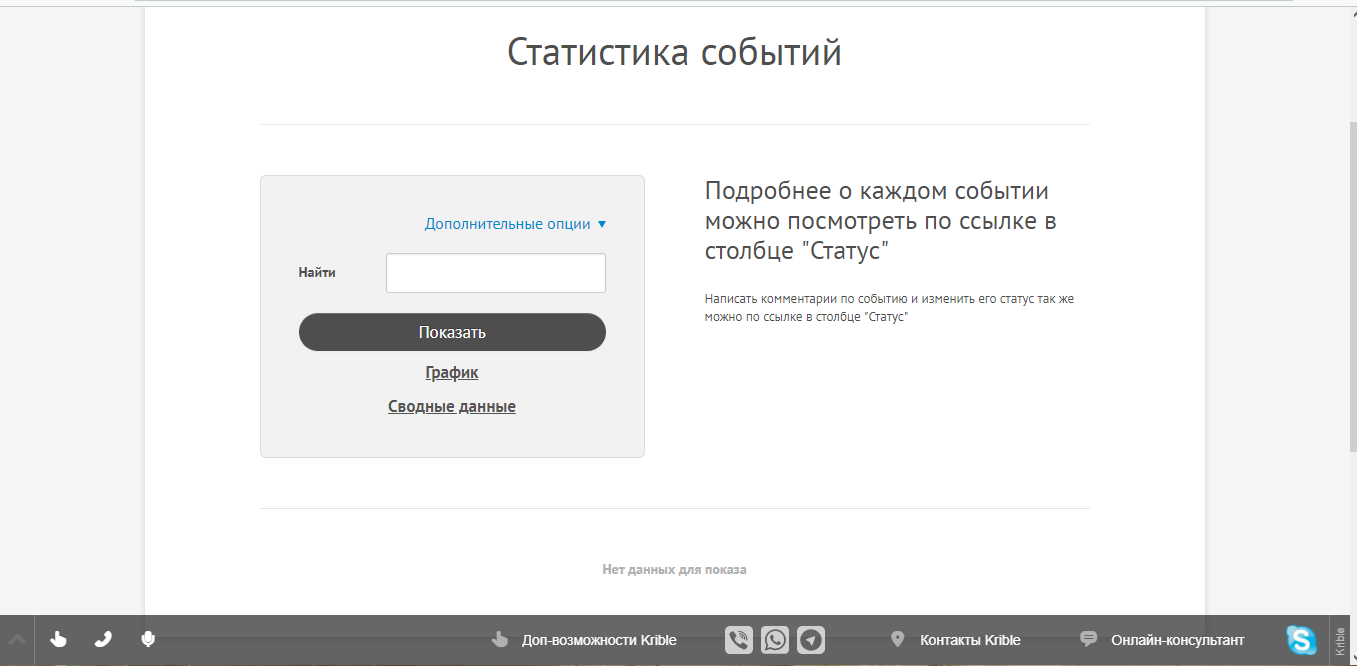Select the microphone icon in bottom bar
The width and height of the screenshot is (1357, 666).
(147, 640)
